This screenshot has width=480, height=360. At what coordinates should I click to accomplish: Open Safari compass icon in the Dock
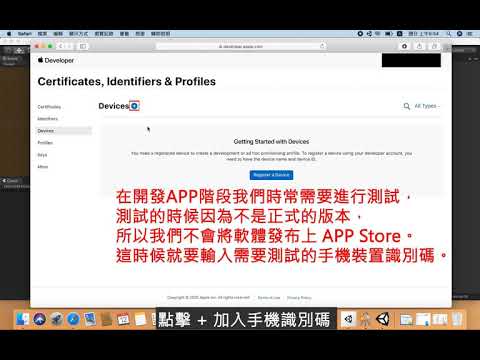point(73,319)
